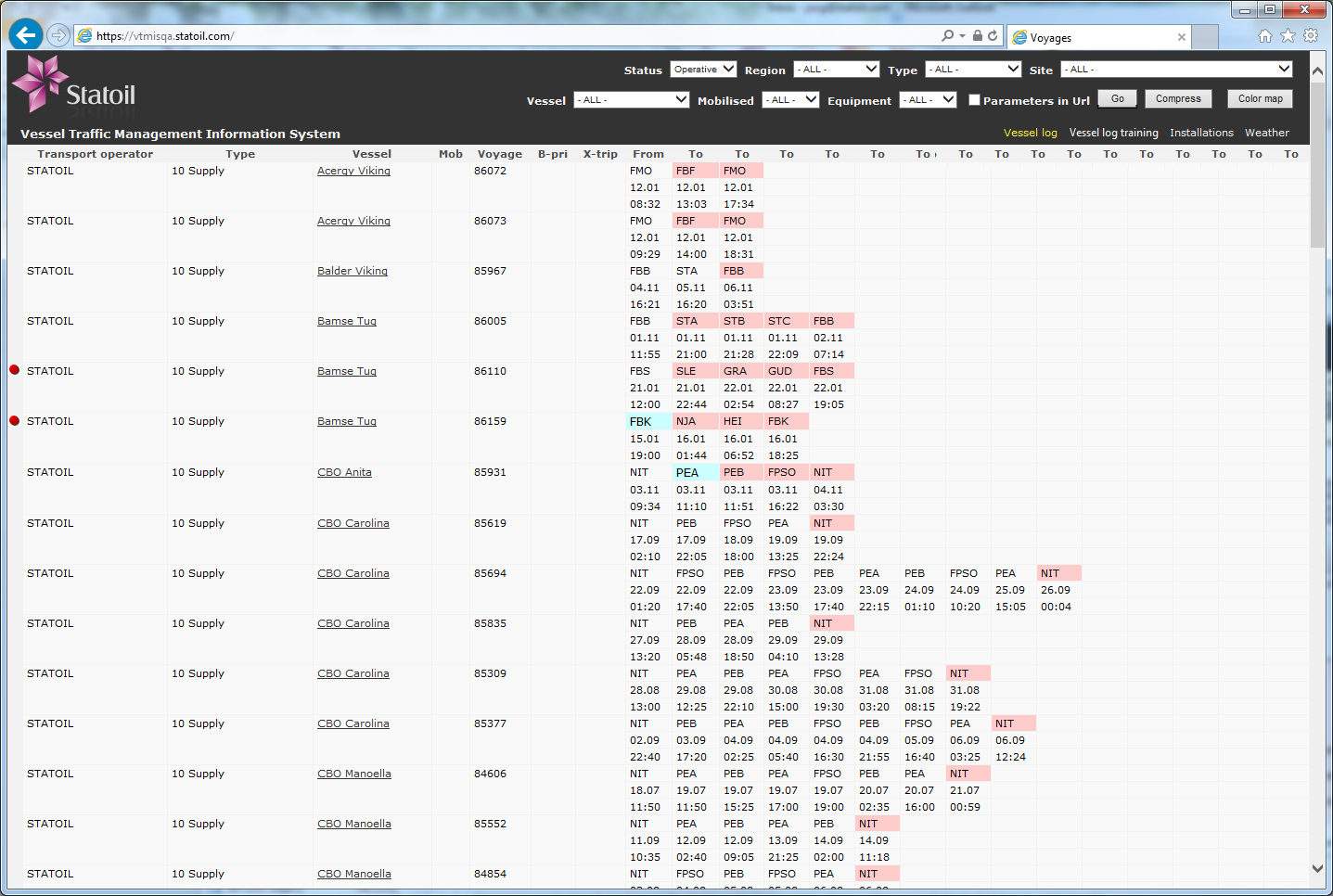Open the Mobilised dropdown
1333x896 pixels.
790,100
